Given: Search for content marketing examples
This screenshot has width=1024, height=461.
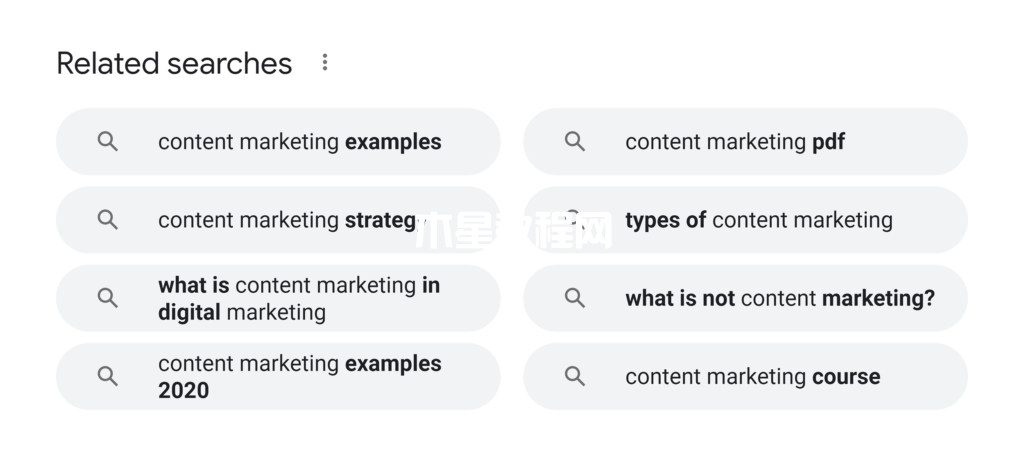Looking at the screenshot, I should click(x=278, y=142).
